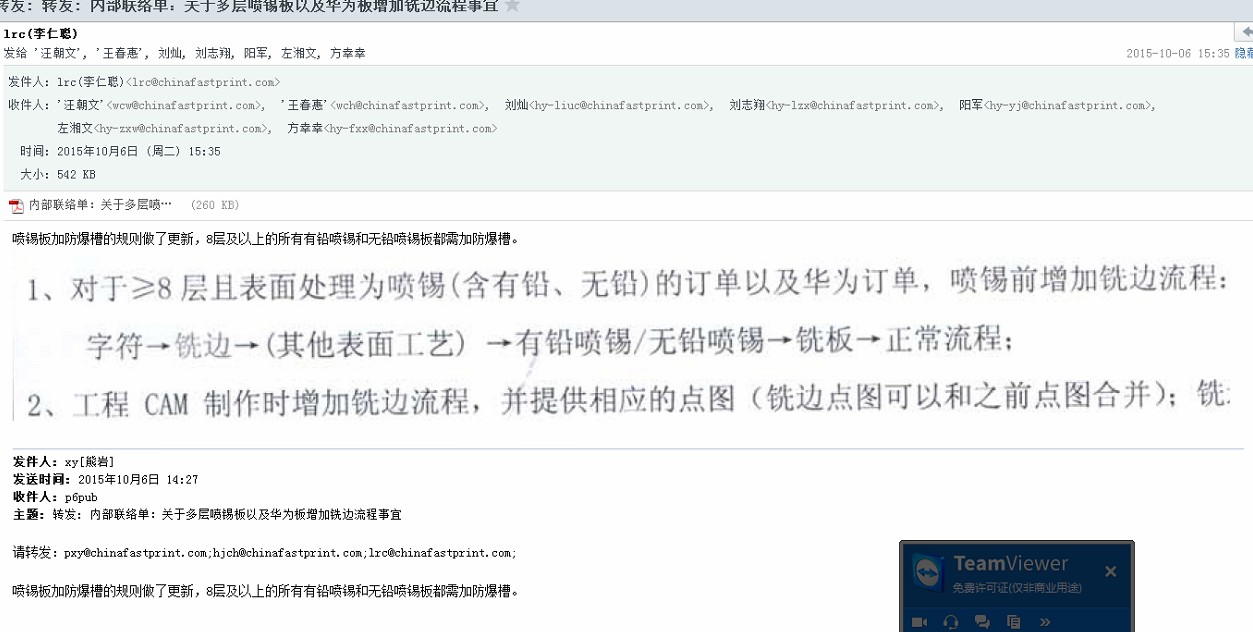Click the TeamViewer logo icon
The height and width of the screenshot is (632, 1253).
pyautogui.click(x=930, y=573)
